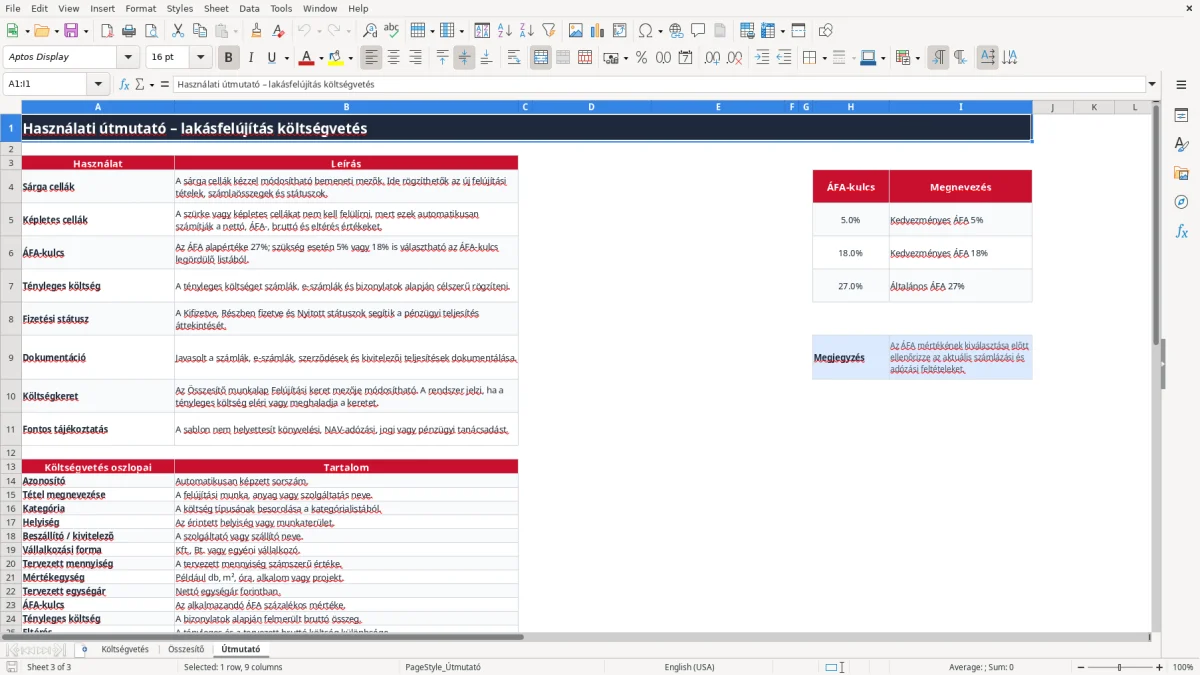Format as Percent icon

click(x=641, y=58)
